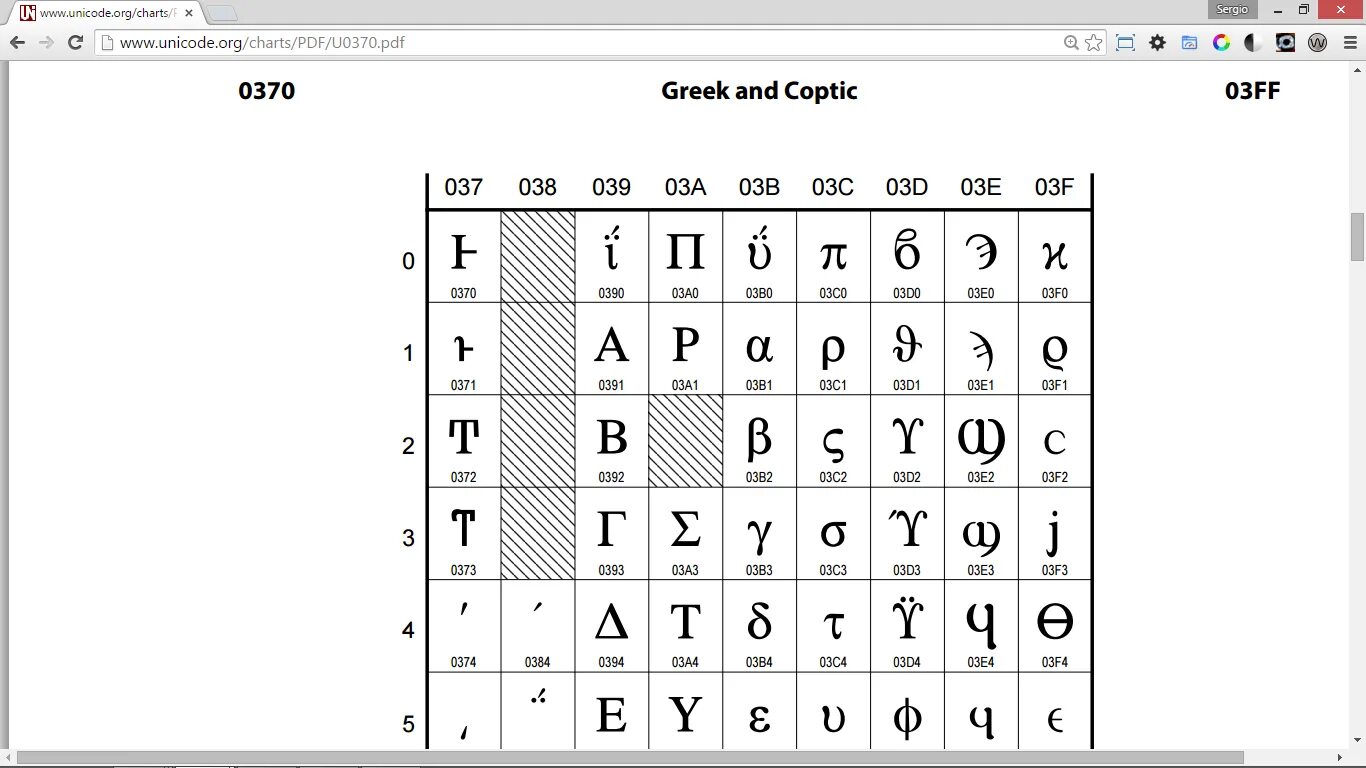The image size is (1366, 768).
Task: Click the small alpha cell 03B1
Action: click(759, 348)
